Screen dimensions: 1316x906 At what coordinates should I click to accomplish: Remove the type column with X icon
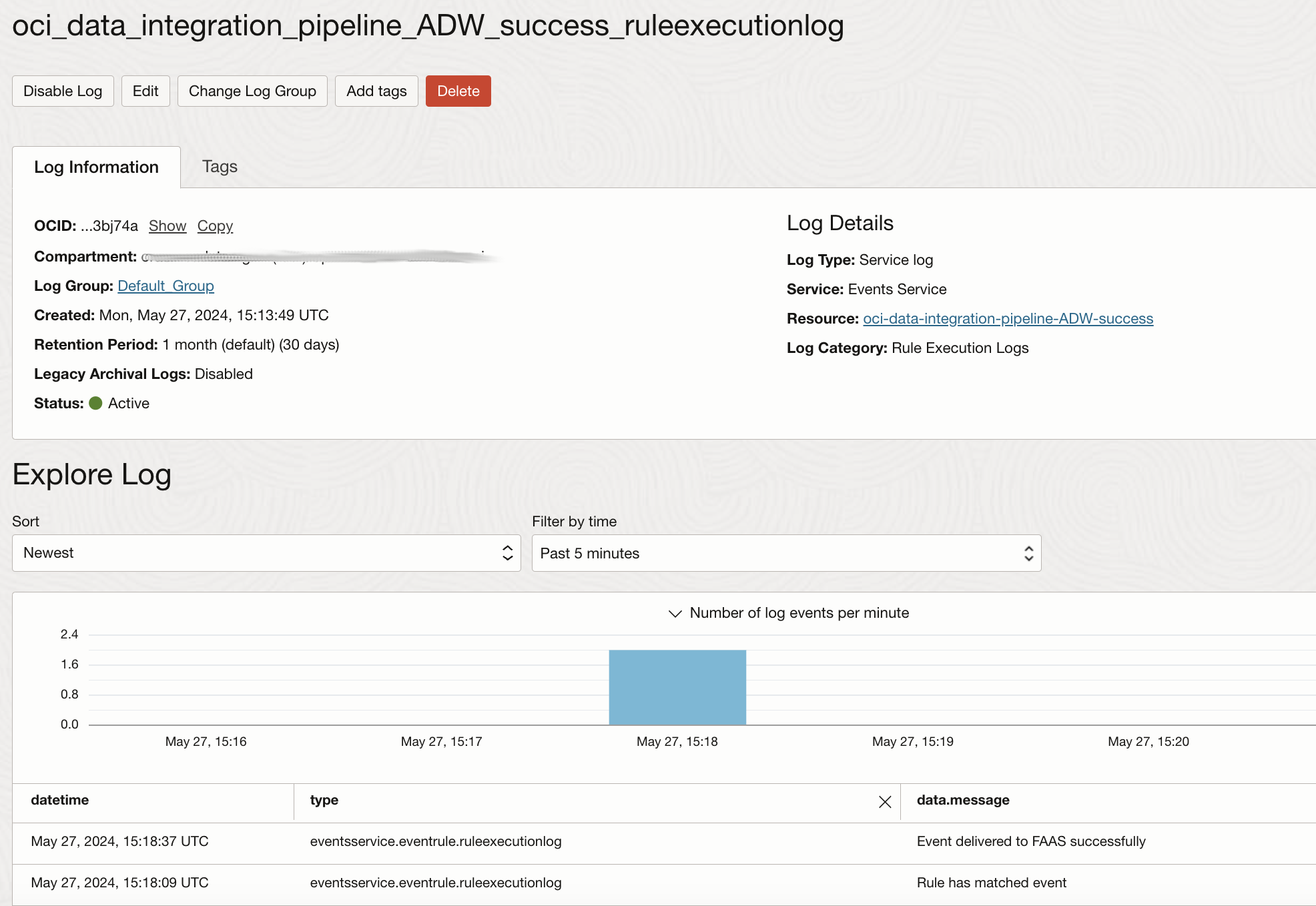click(885, 802)
